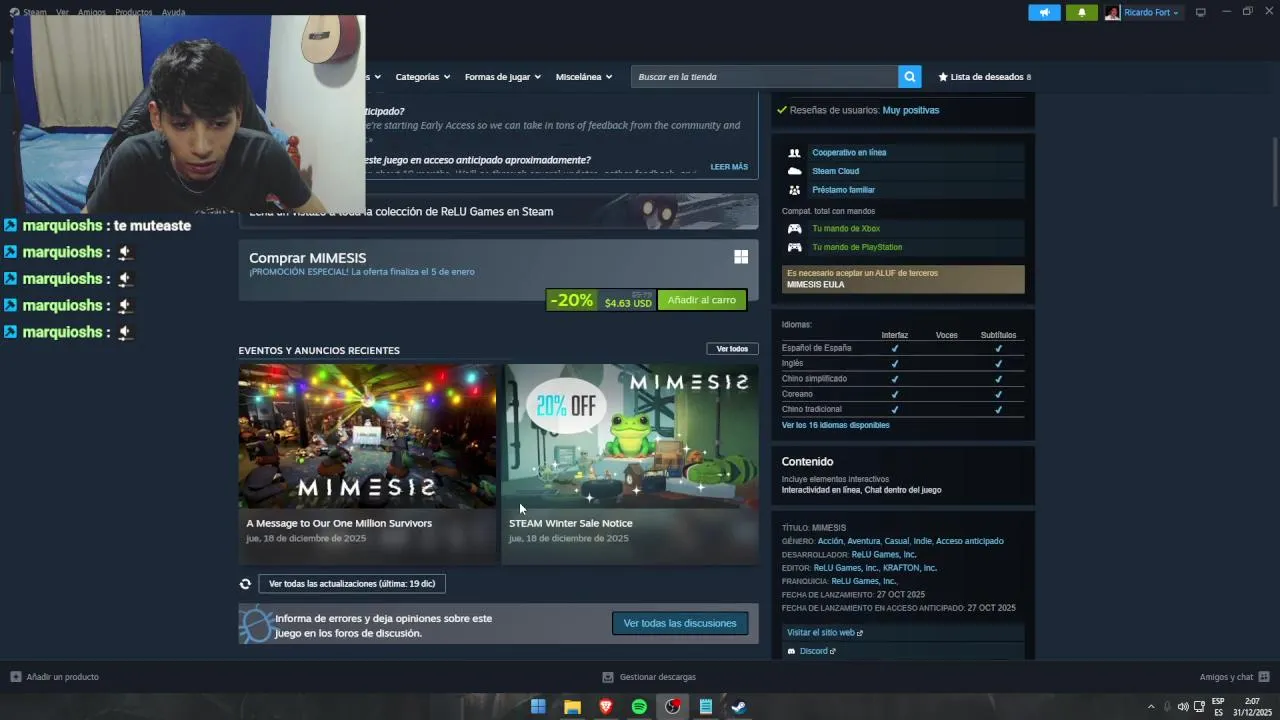Open Windows Start menu
The height and width of the screenshot is (720, 1280).
point(538,707)
